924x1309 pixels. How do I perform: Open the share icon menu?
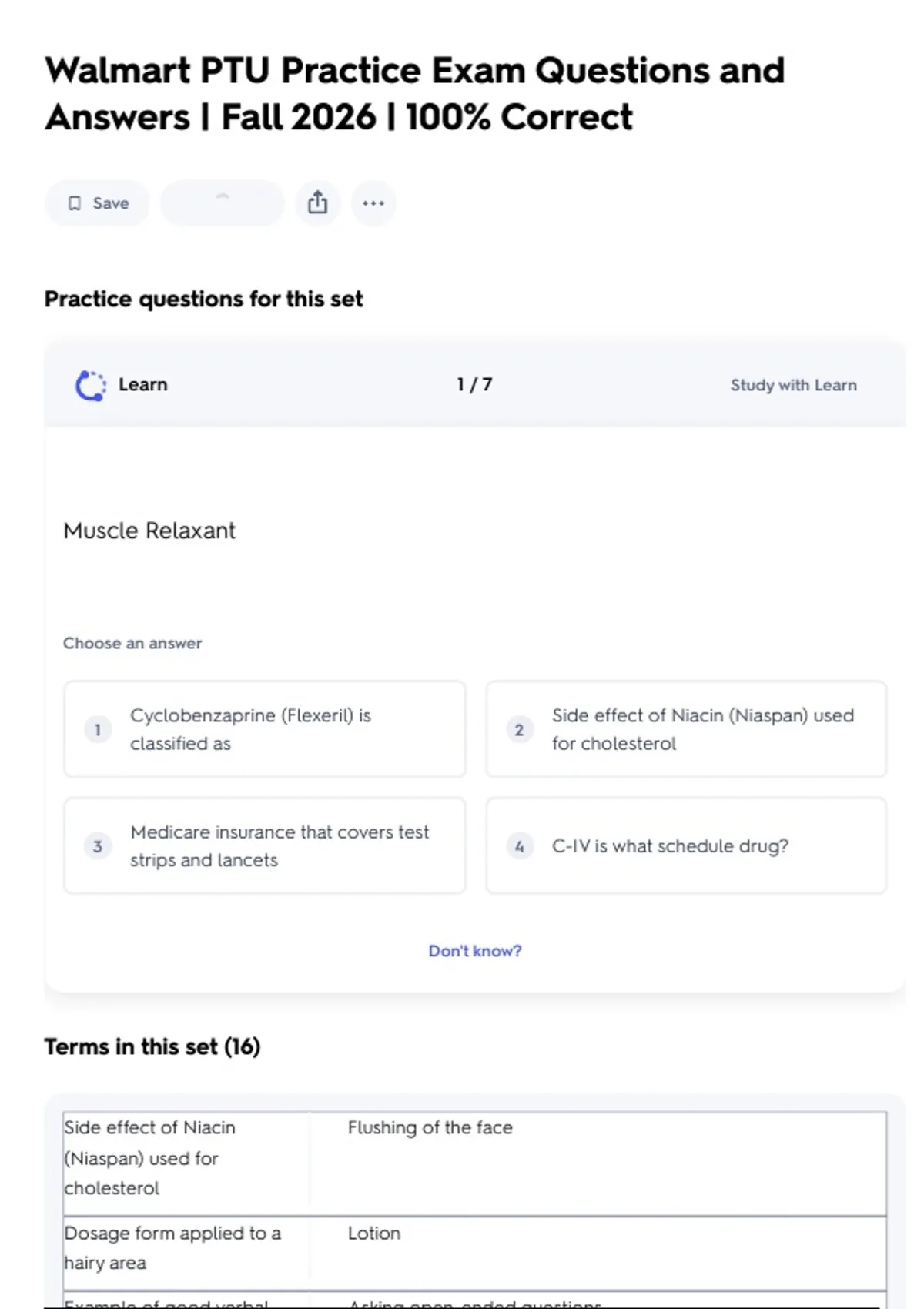point(317,203)
